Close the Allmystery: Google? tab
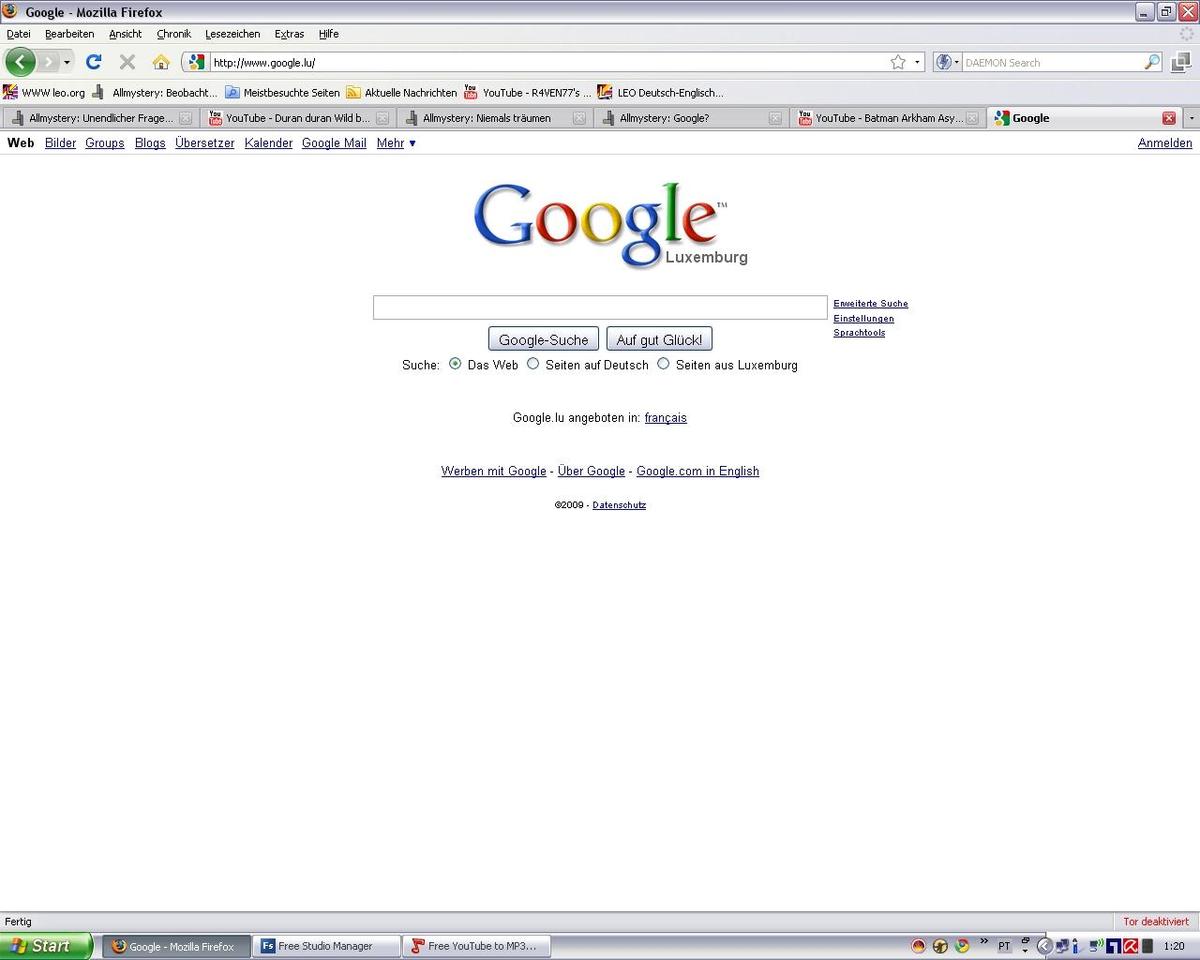Screen dimensions: 1200x960 pyautogui.click(x=775, y=118)
